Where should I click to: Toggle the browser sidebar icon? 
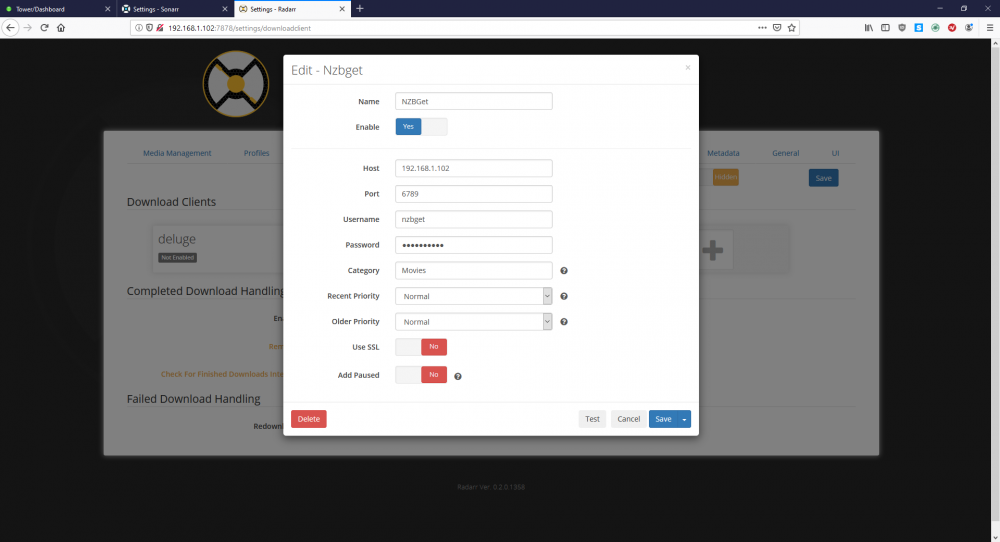point(885,27)
